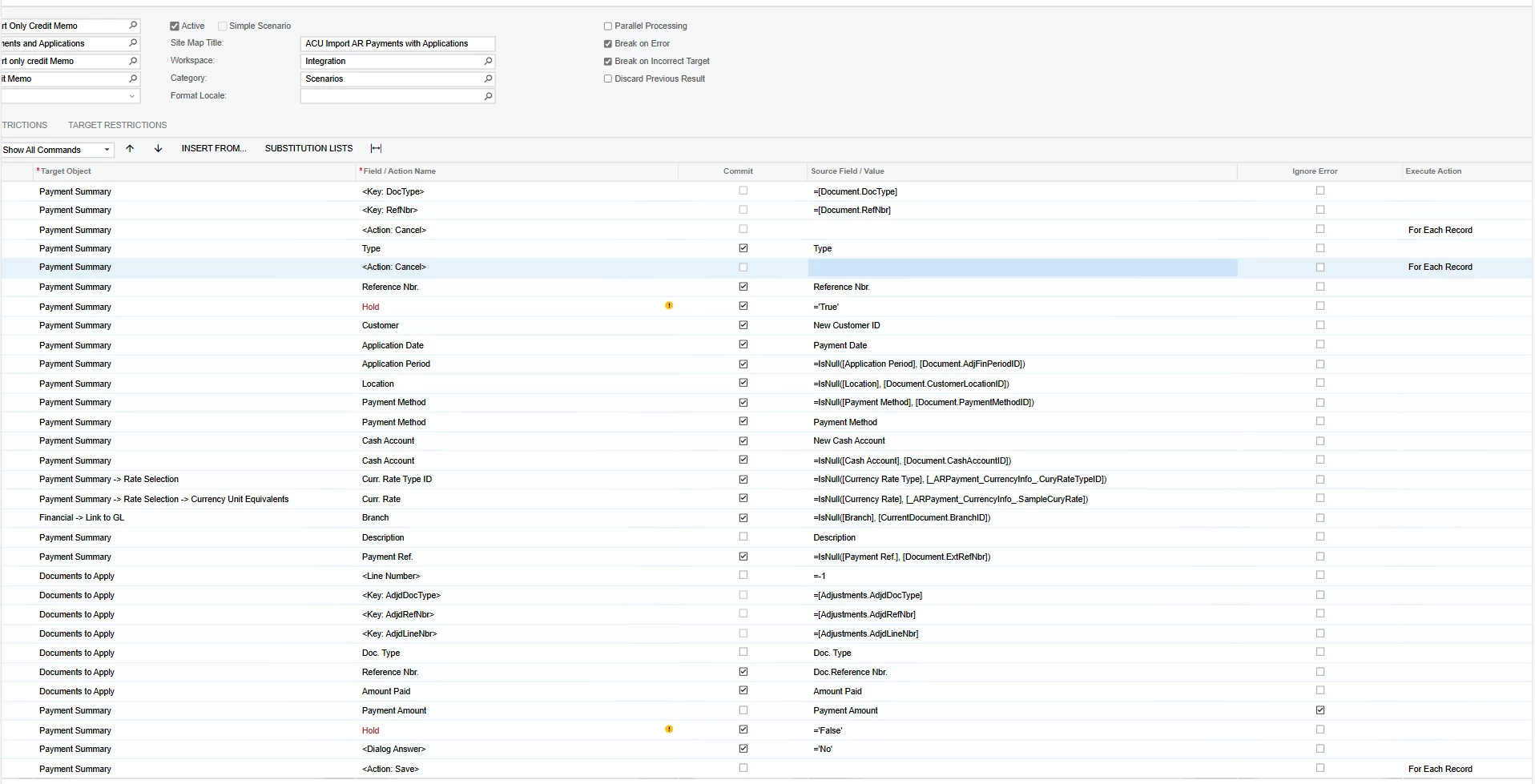Click the search icon in Workspace field
The image size is (1535, 784).
pos(488,61)
